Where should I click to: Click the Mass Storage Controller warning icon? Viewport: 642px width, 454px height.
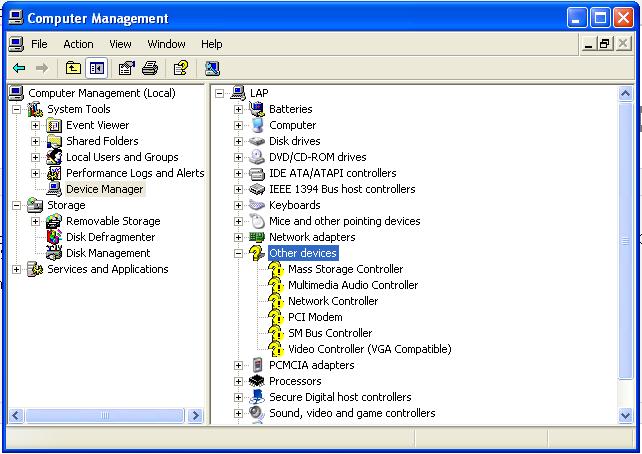276,269
